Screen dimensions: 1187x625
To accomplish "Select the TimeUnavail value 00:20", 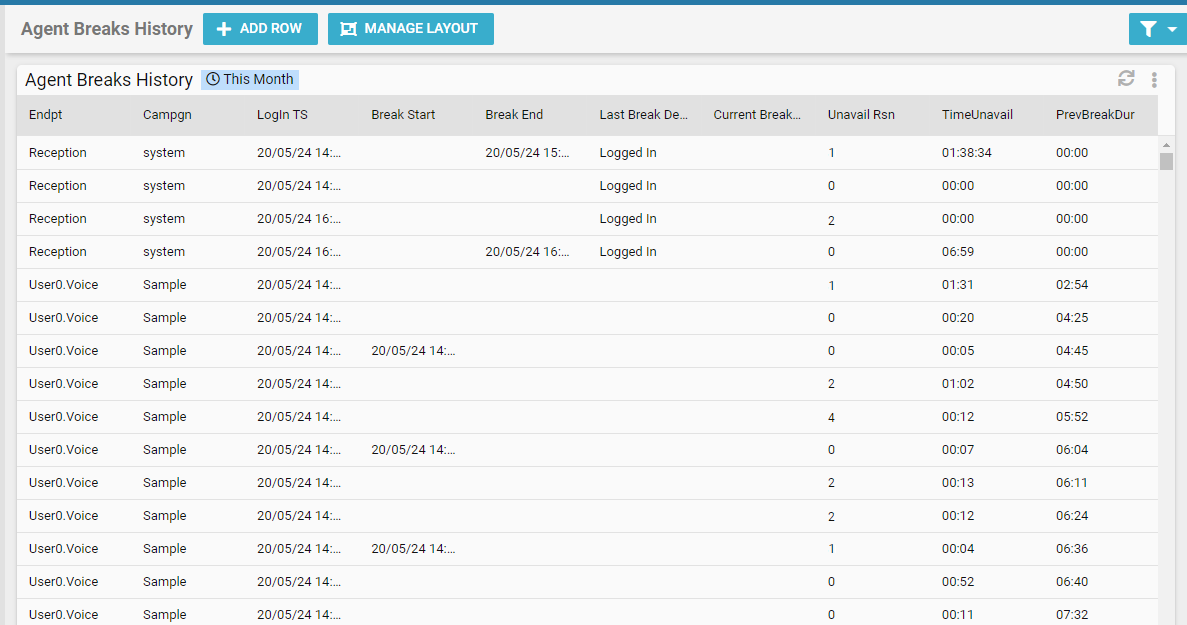I will coord(958,318).
